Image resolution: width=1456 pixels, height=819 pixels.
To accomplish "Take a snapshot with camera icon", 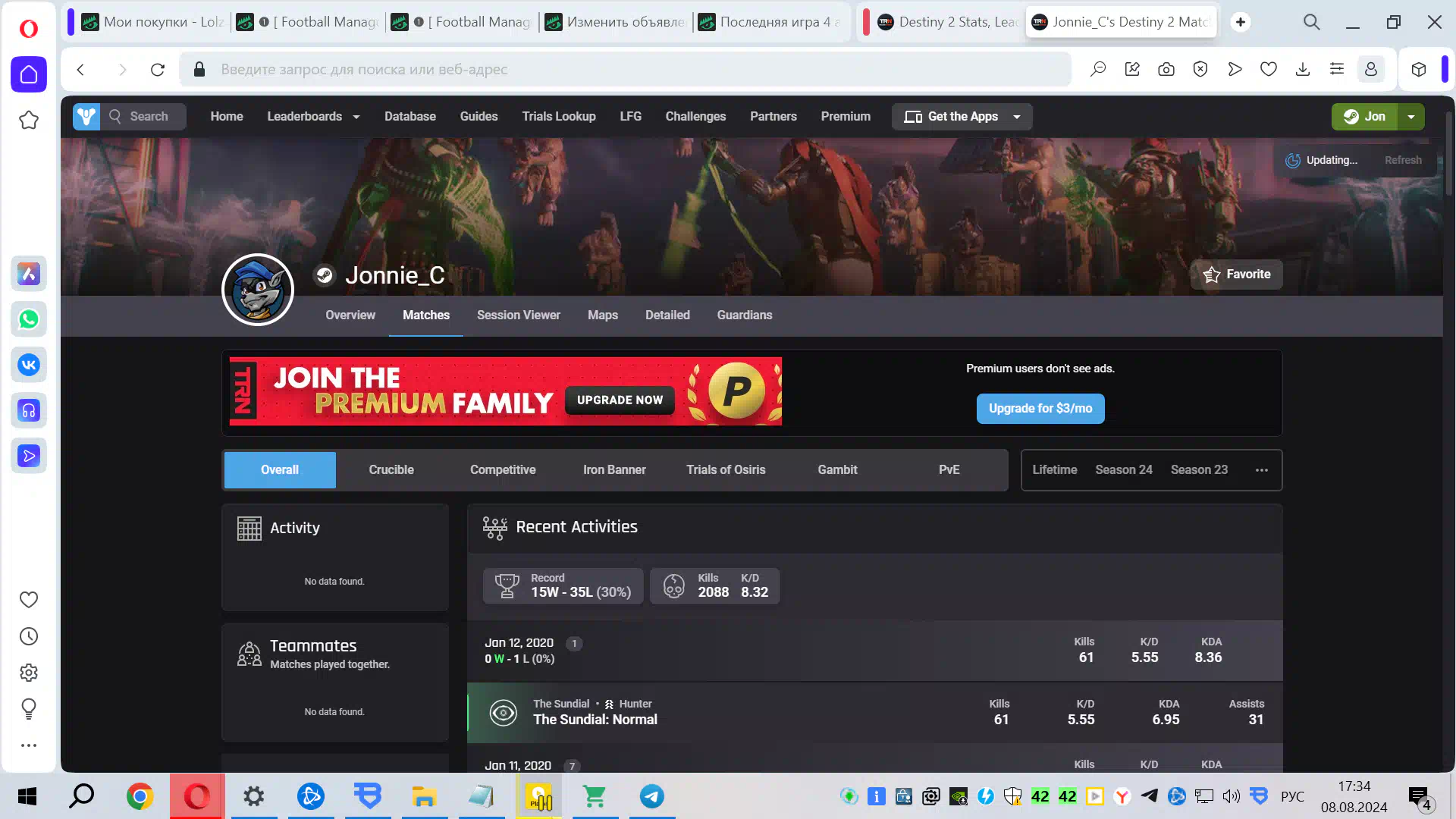I will tap(1166, 70).
